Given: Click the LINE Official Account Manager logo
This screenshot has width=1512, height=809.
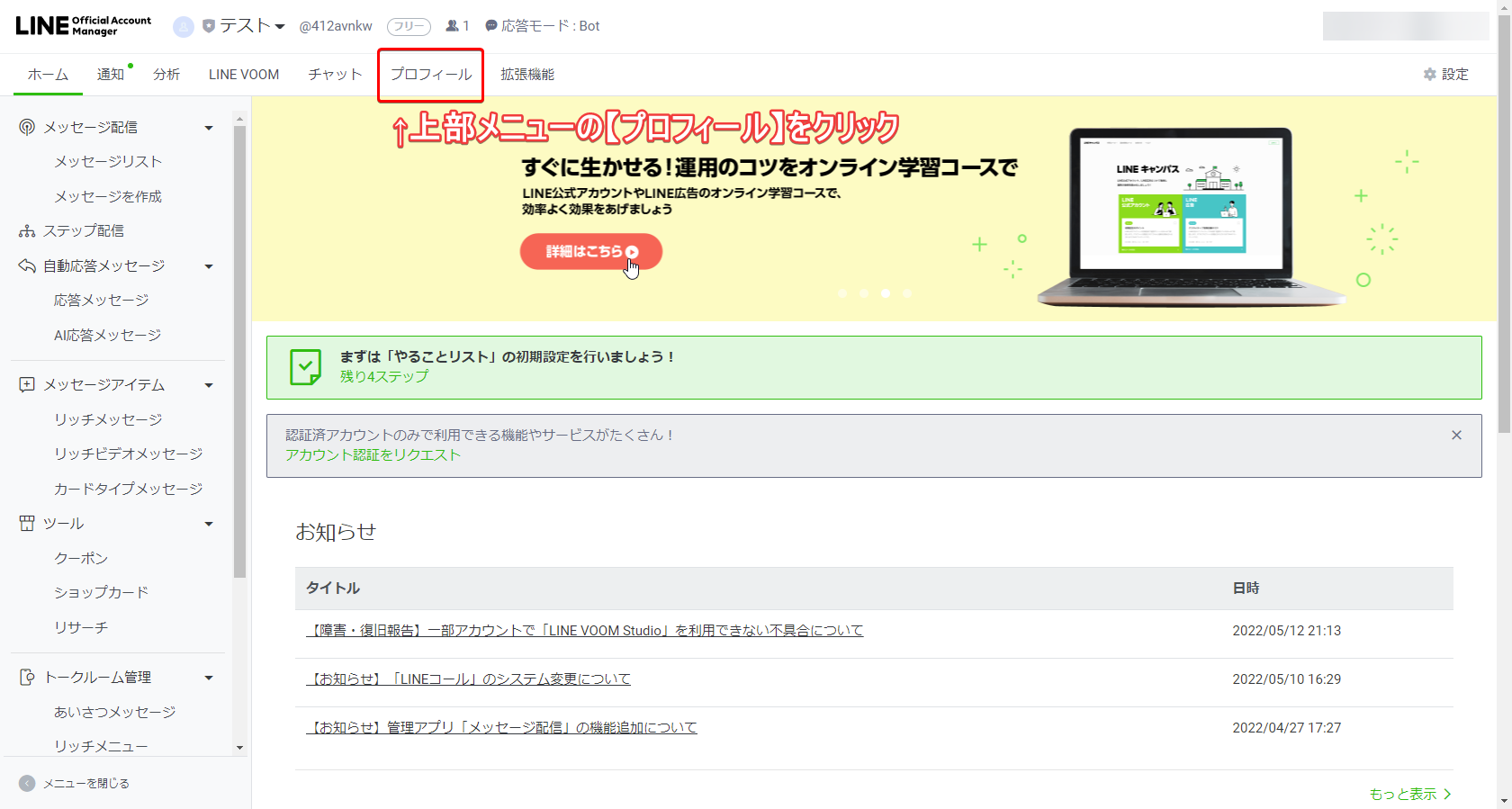Looking at the screenshot, I should (83, 25).
